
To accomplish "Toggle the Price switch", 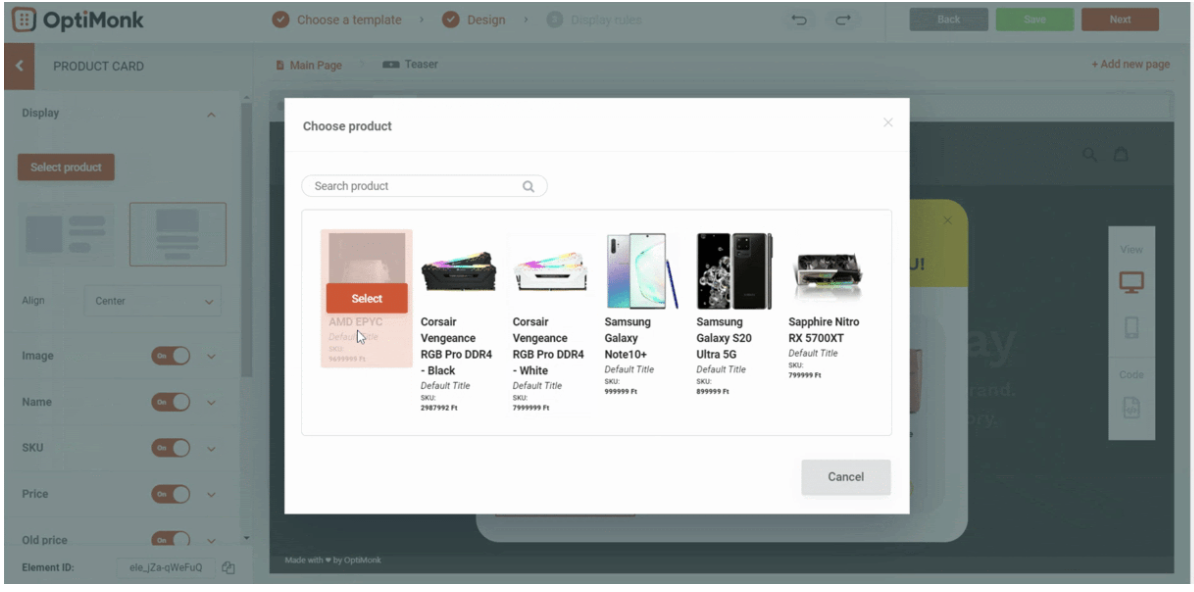I will coord(171,494).
